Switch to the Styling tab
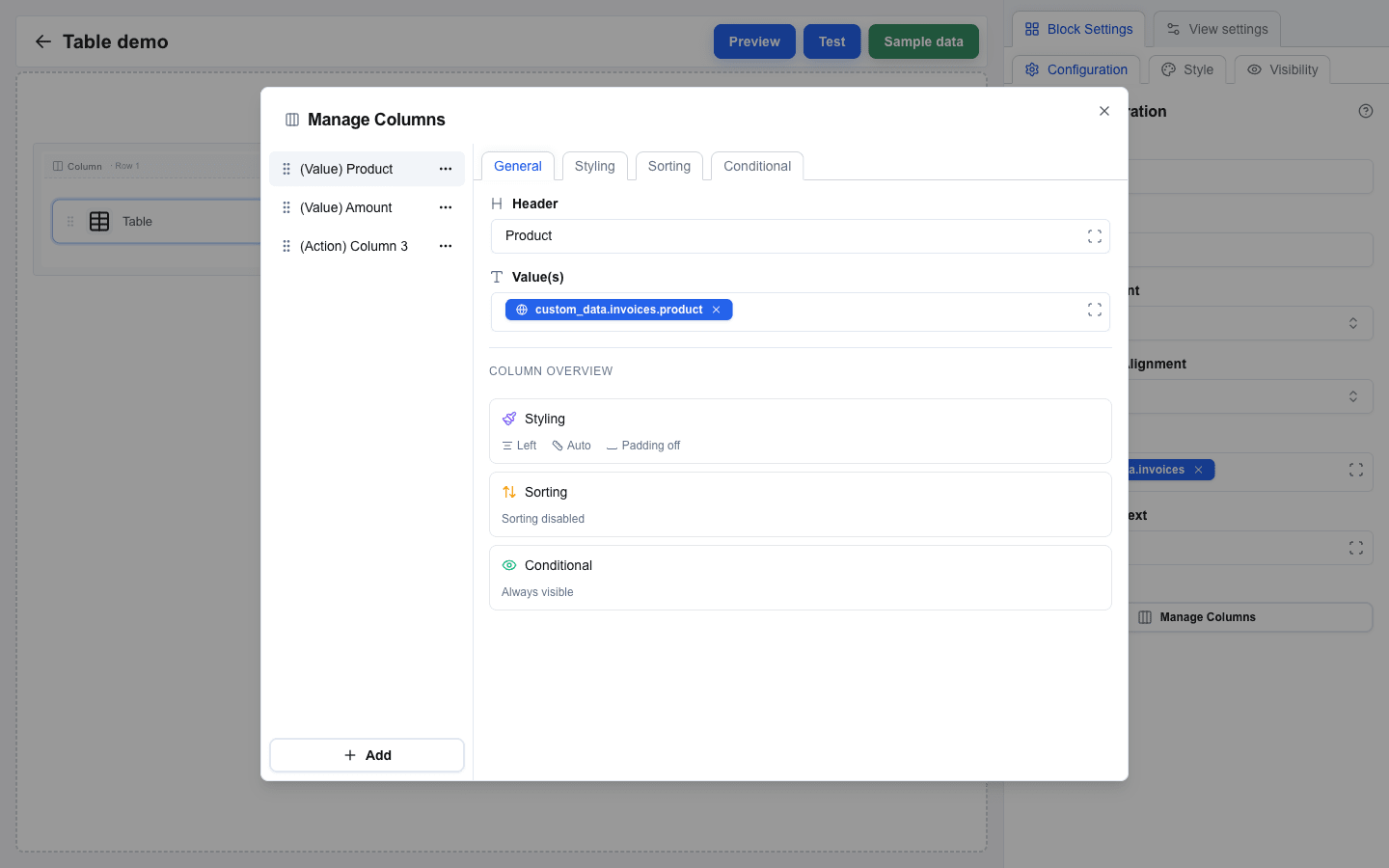Viewport: 1389px width, 868px height. [595, 166]
